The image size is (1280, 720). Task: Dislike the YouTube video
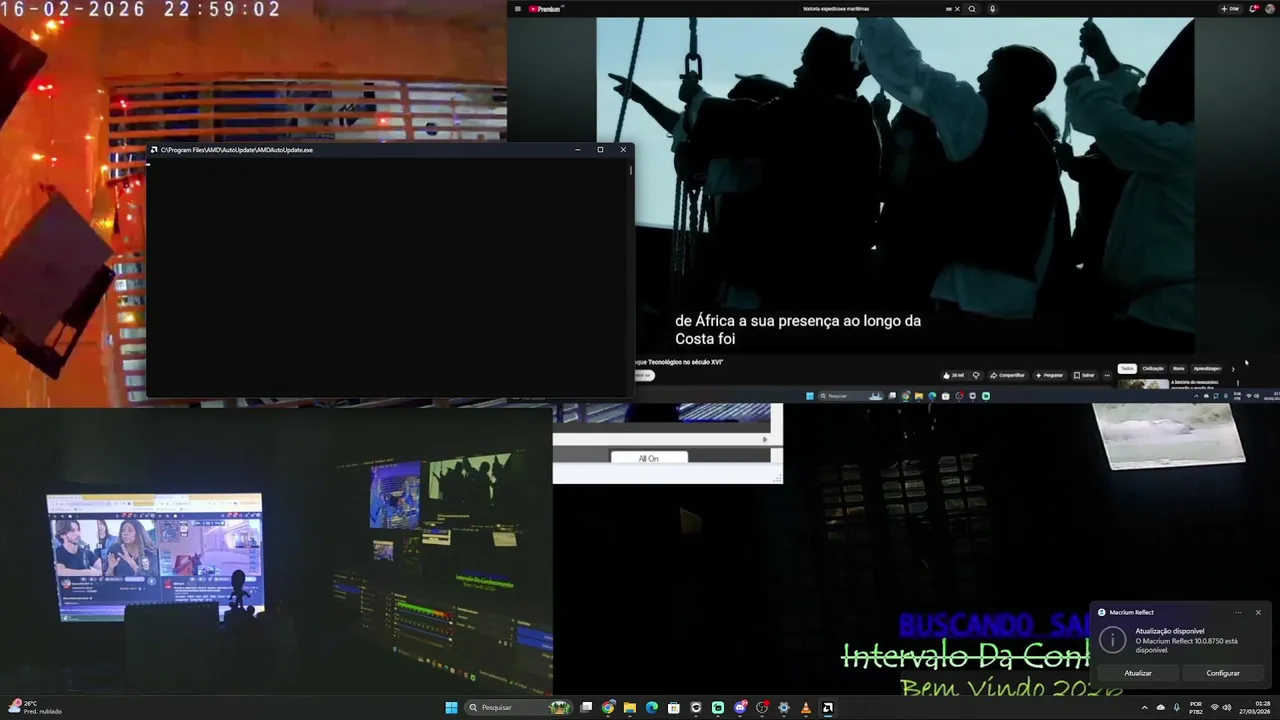[976, 375]
